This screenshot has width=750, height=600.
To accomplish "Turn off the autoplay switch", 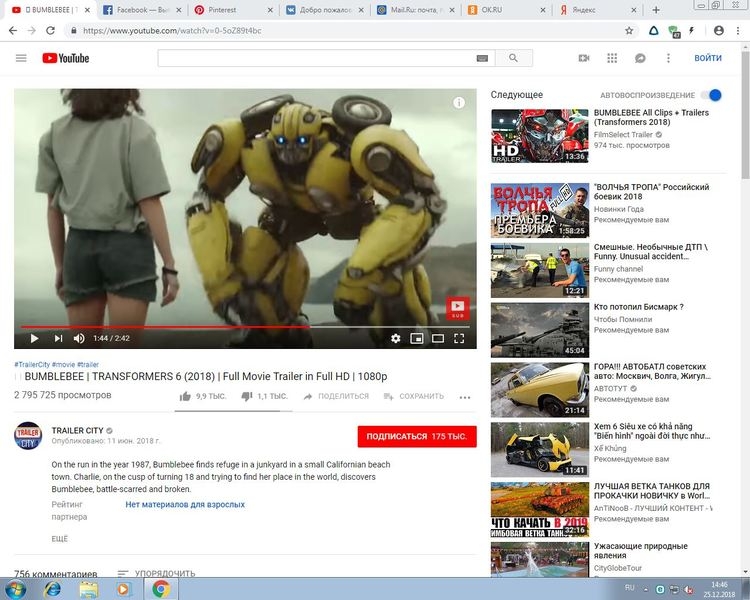I will click(x=711, y=95).
